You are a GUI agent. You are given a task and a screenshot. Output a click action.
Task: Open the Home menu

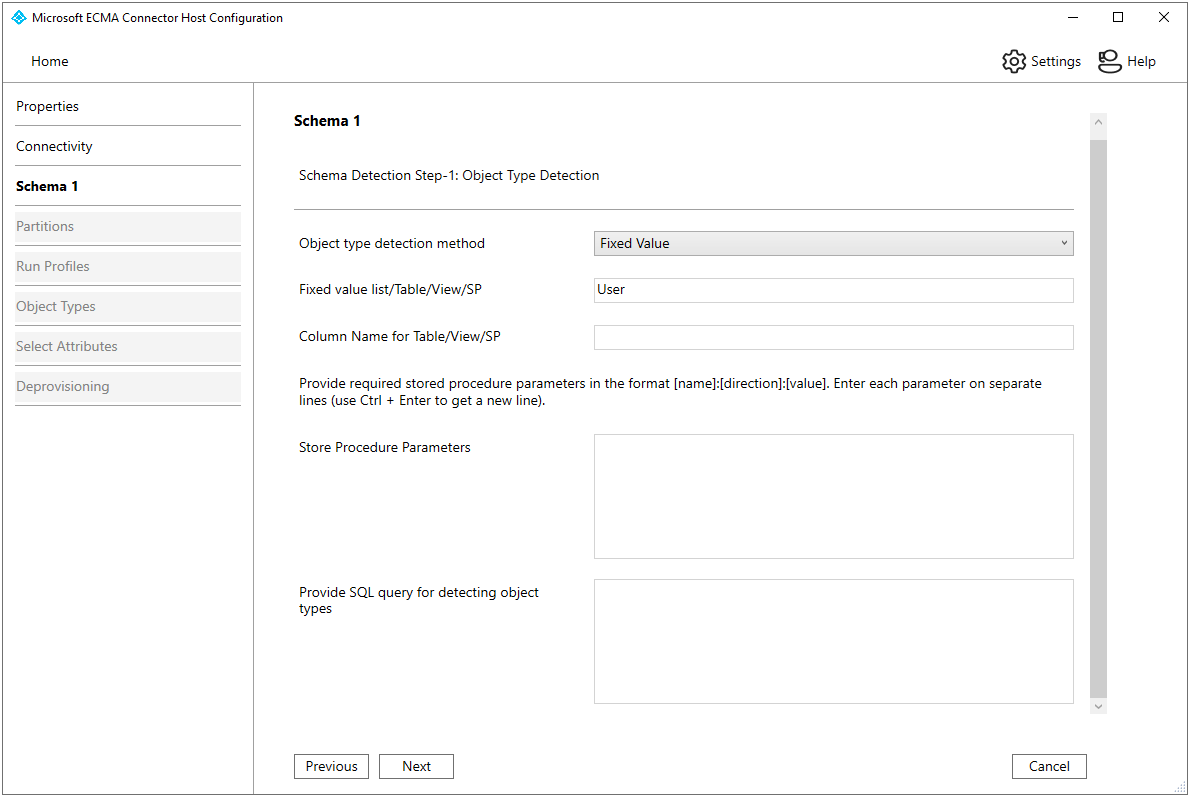pyautogui.click(x=49, y=61)
